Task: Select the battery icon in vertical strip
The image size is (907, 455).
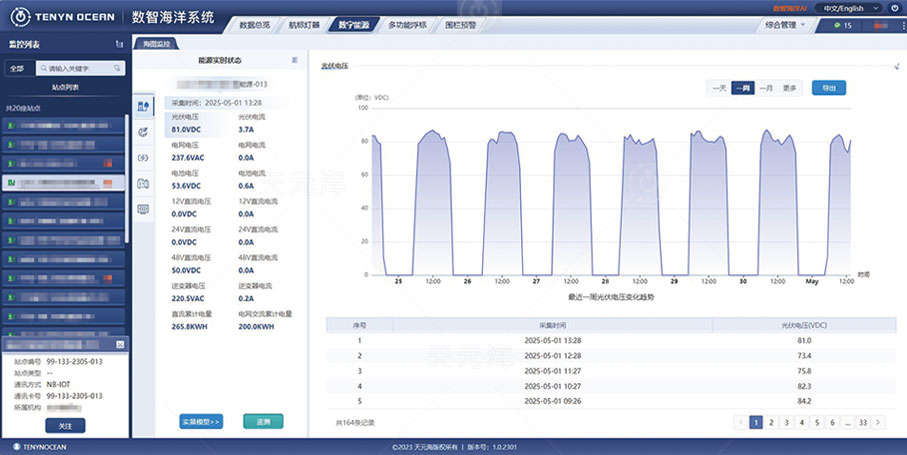Action: (142, 183)
